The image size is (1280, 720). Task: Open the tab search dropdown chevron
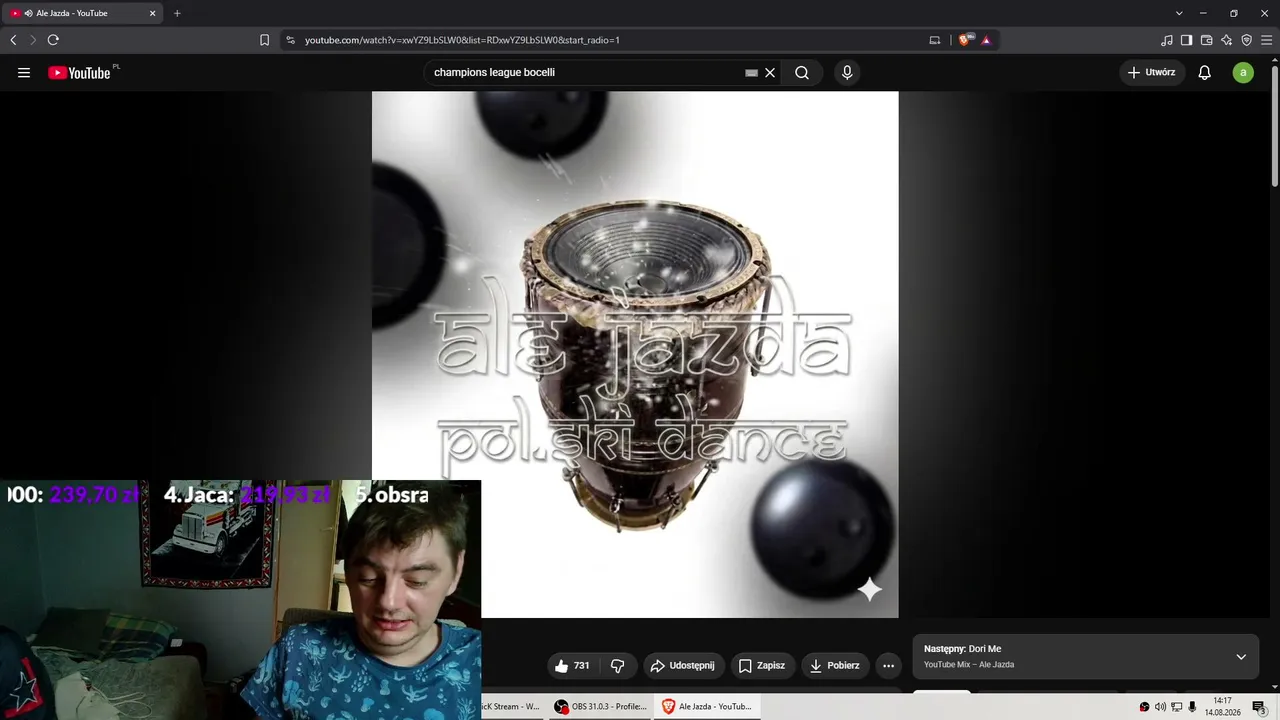point(1179,13)
